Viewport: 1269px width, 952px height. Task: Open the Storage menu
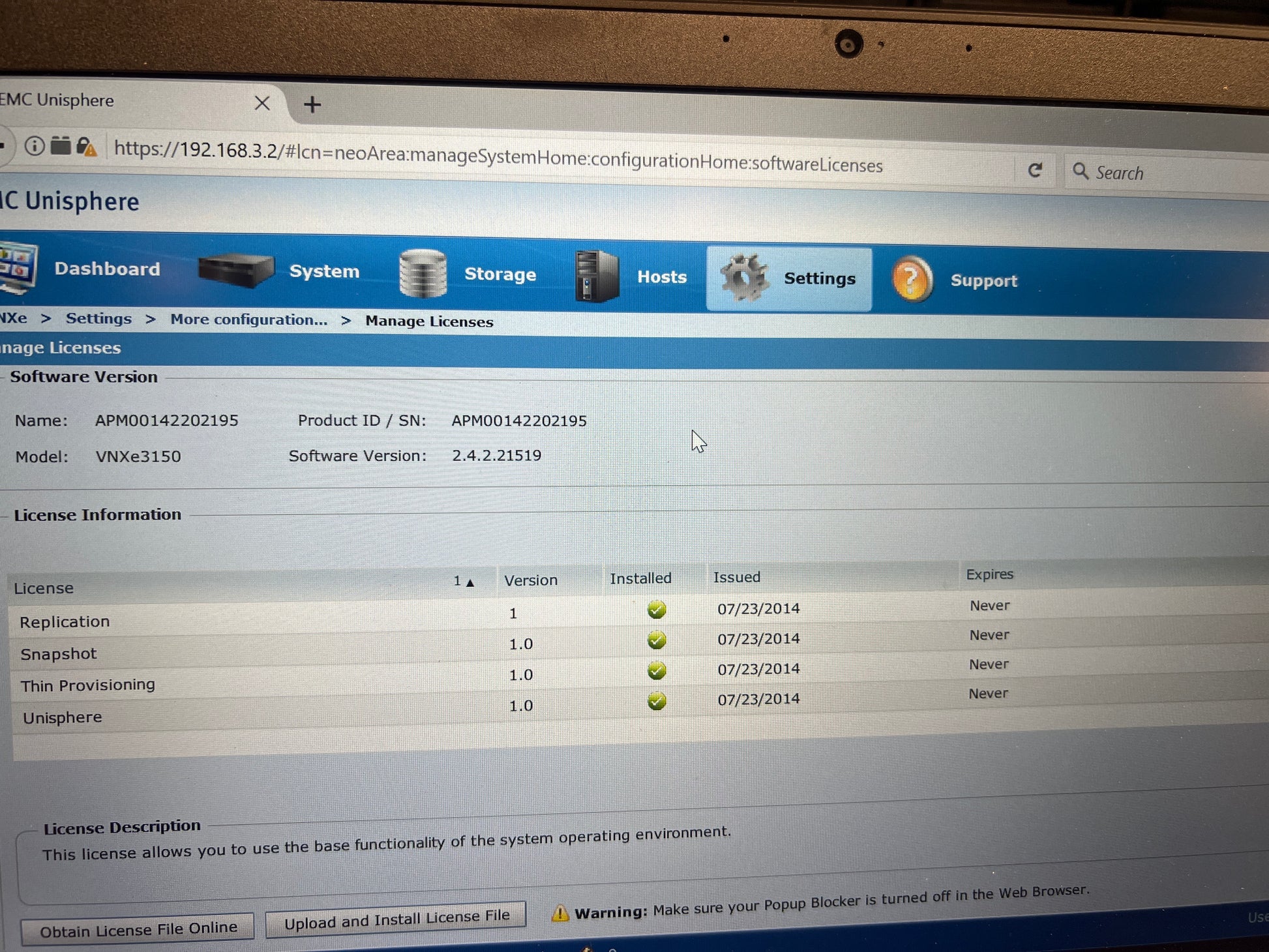coord(500,274)
